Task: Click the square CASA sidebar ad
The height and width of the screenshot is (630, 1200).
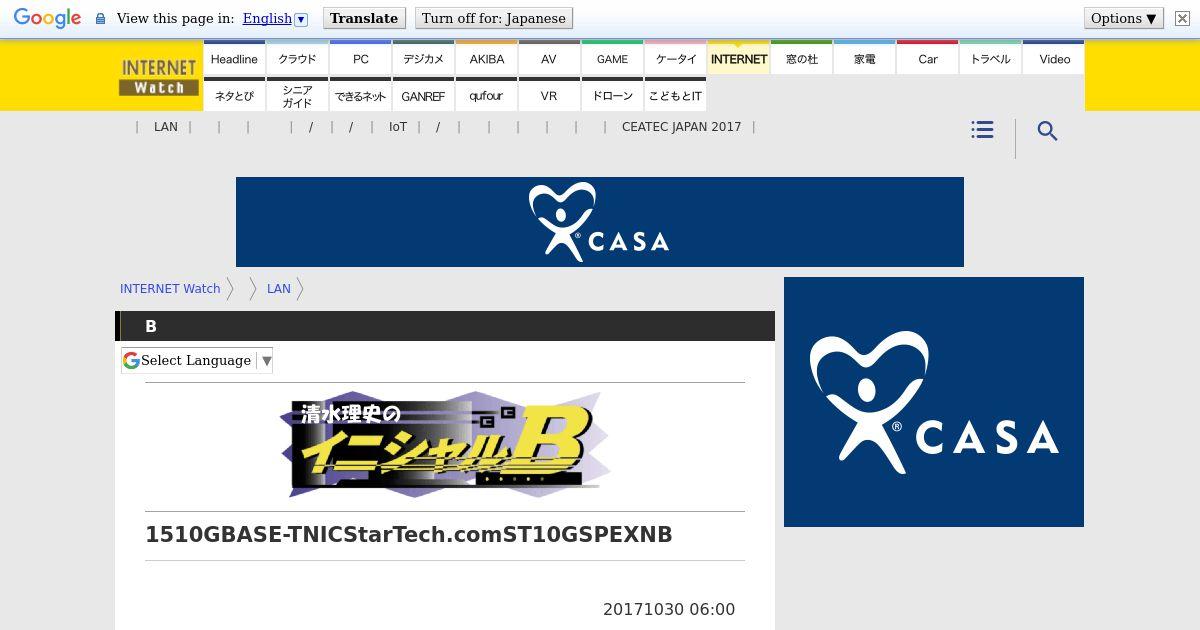Action: (934, 402)
